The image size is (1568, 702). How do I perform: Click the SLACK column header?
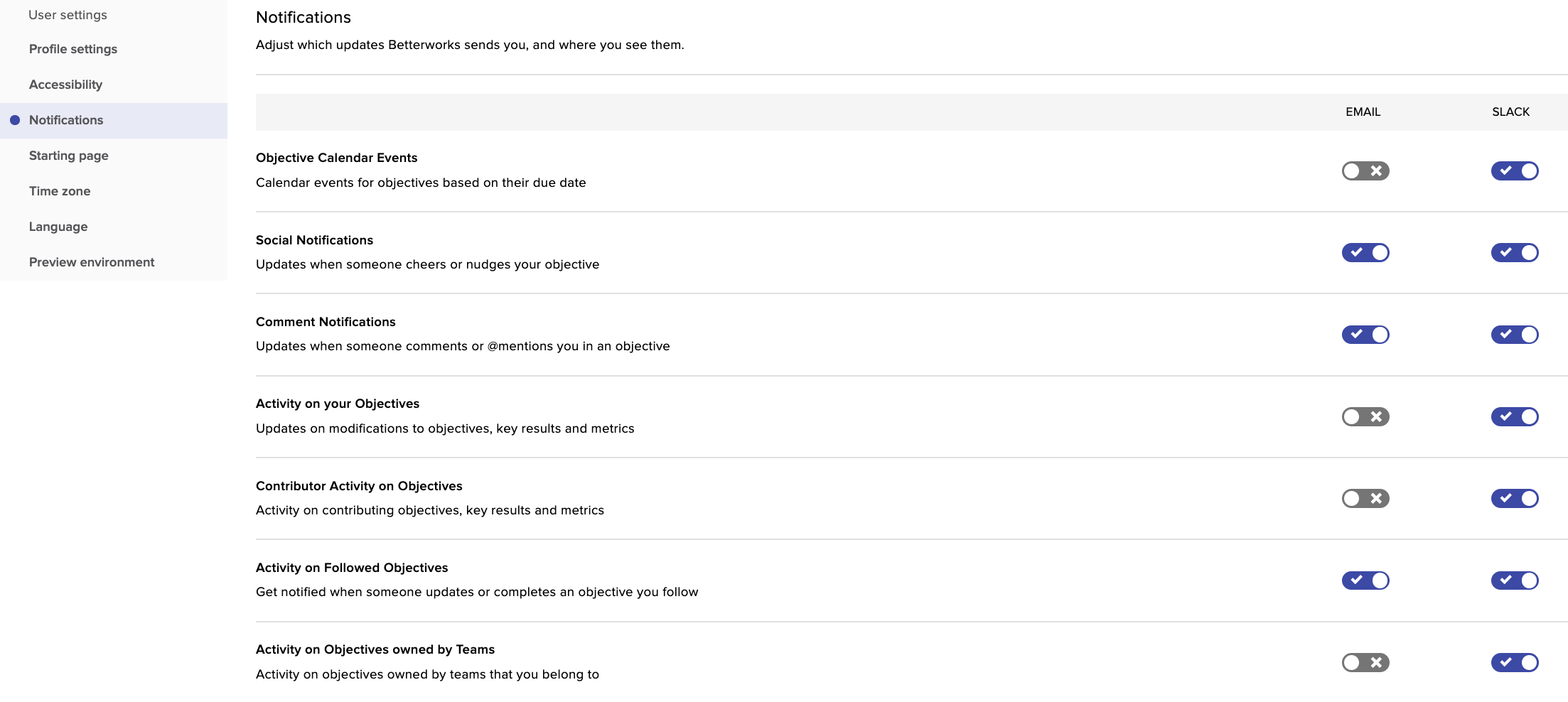click(1510, 112)
